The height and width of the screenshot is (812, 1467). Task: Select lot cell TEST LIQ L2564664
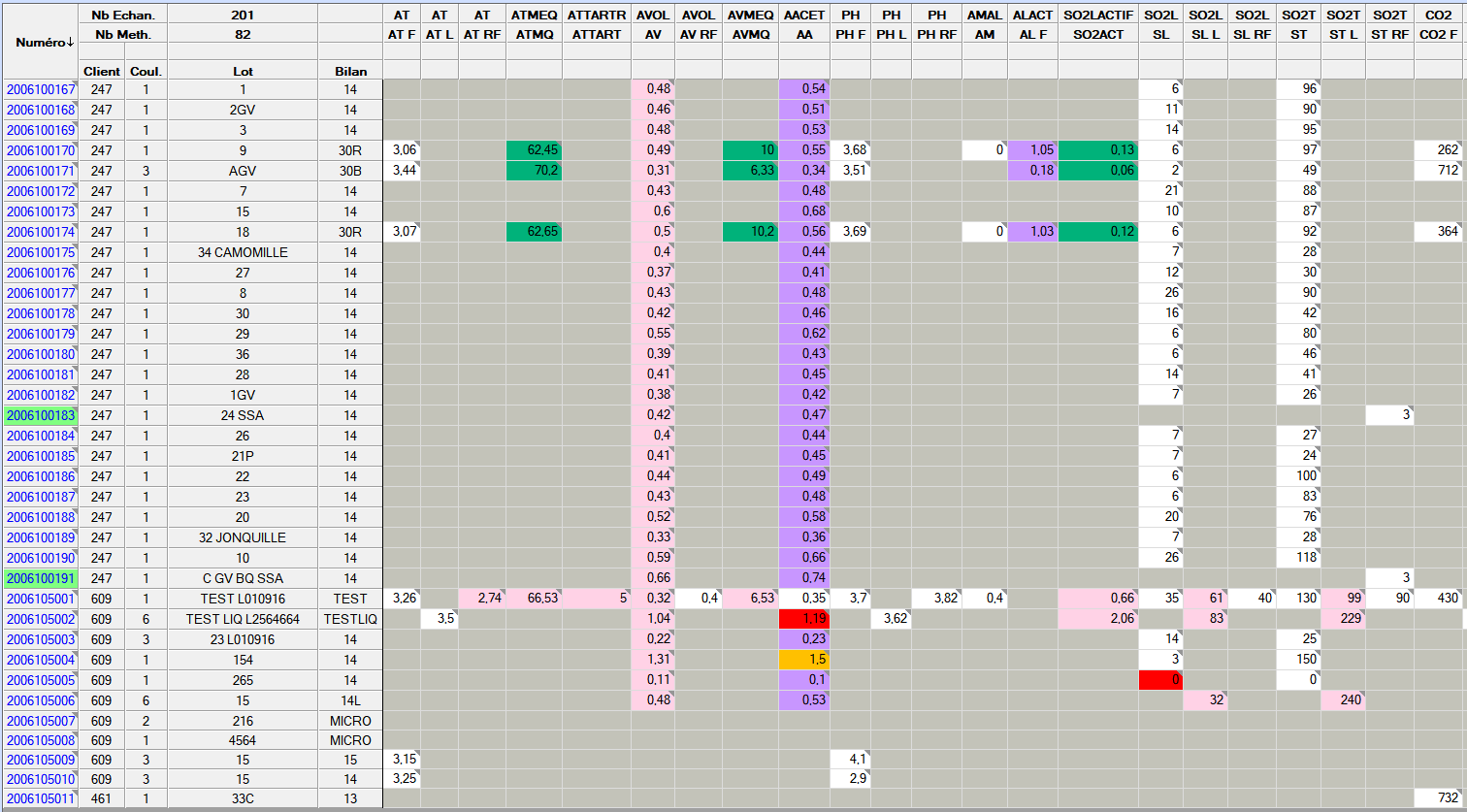[243, 619]
